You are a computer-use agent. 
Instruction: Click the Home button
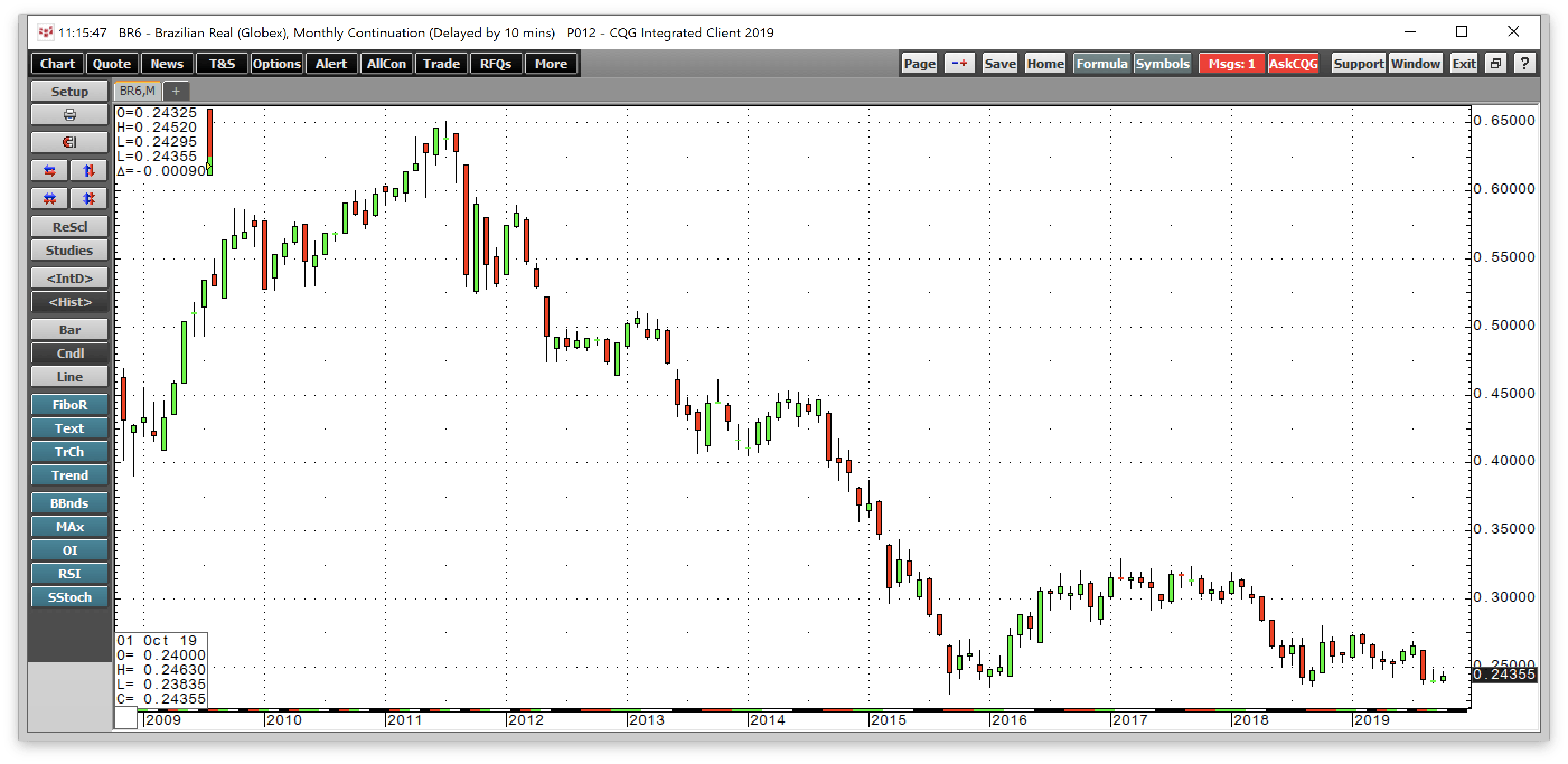(x=1045, y=63)
